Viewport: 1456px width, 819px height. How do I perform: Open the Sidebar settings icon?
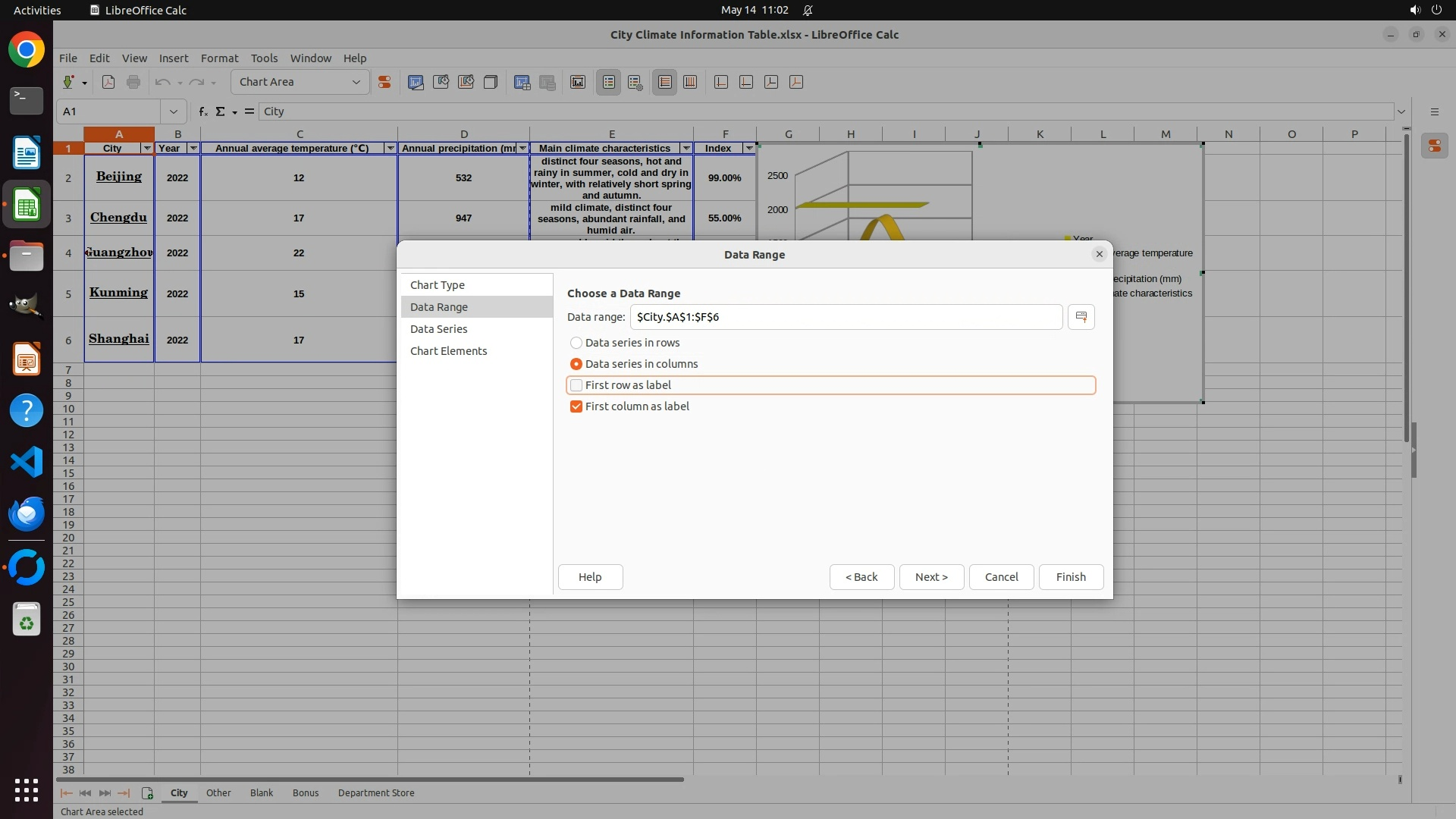coord(1434,111)
